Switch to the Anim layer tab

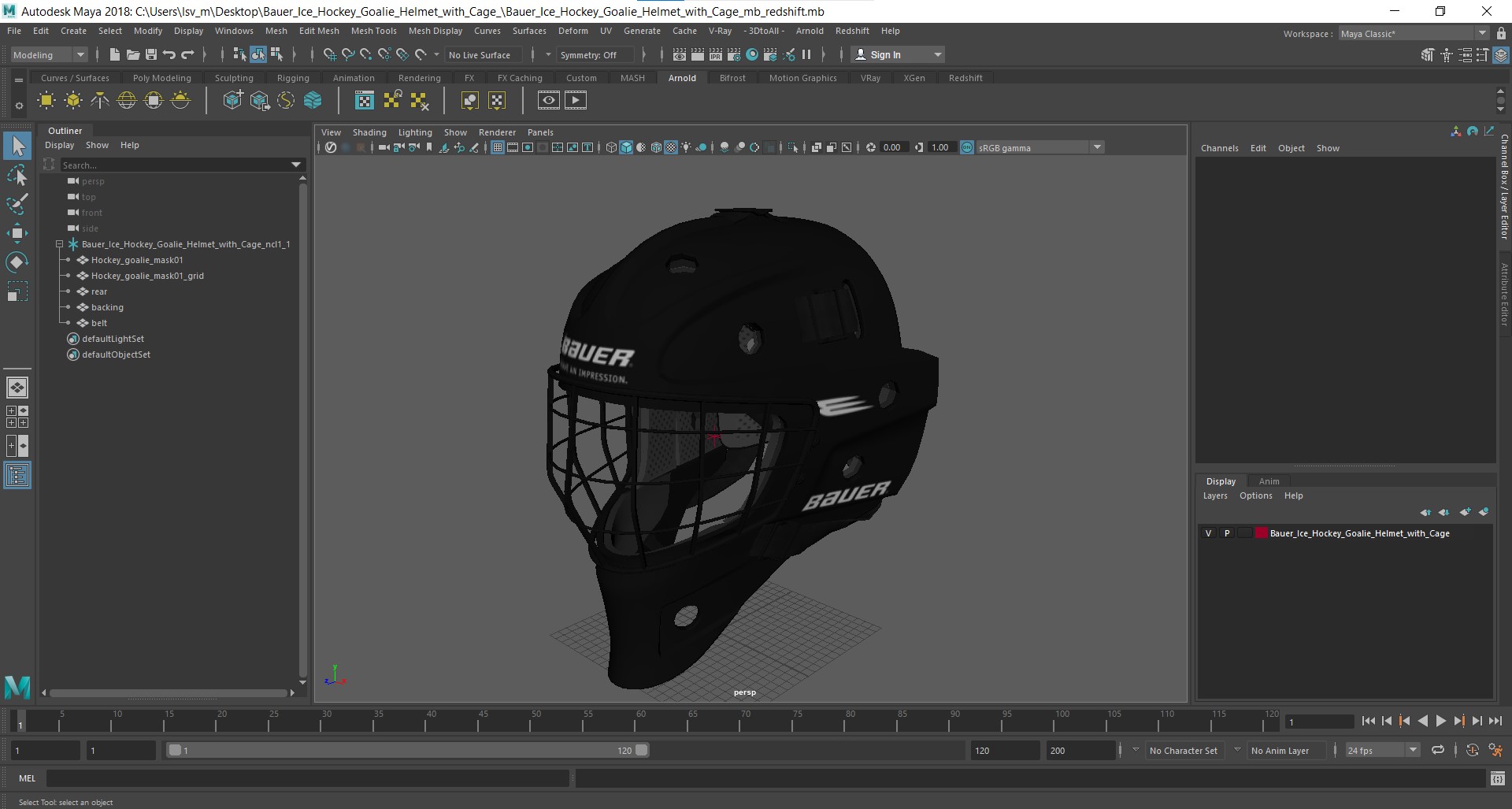point(1269,481)
